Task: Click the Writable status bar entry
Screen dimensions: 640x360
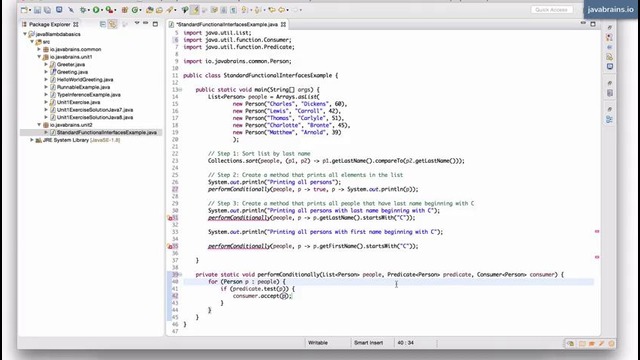Action: 318,343
